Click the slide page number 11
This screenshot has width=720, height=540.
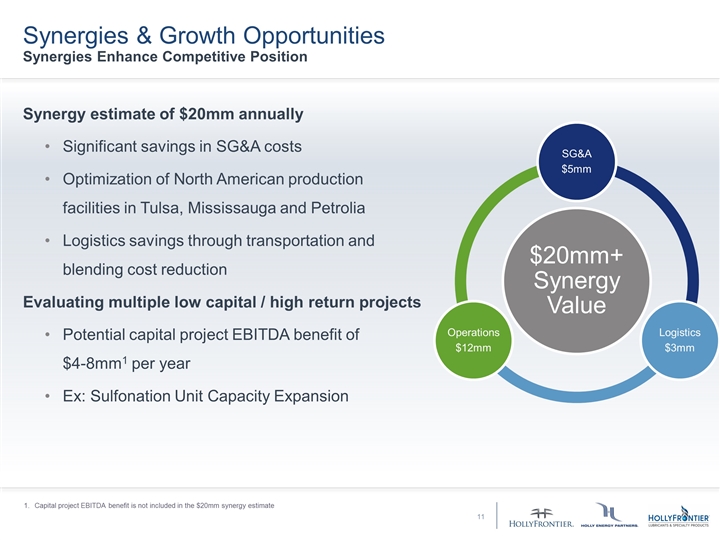[x=481, y=517]
